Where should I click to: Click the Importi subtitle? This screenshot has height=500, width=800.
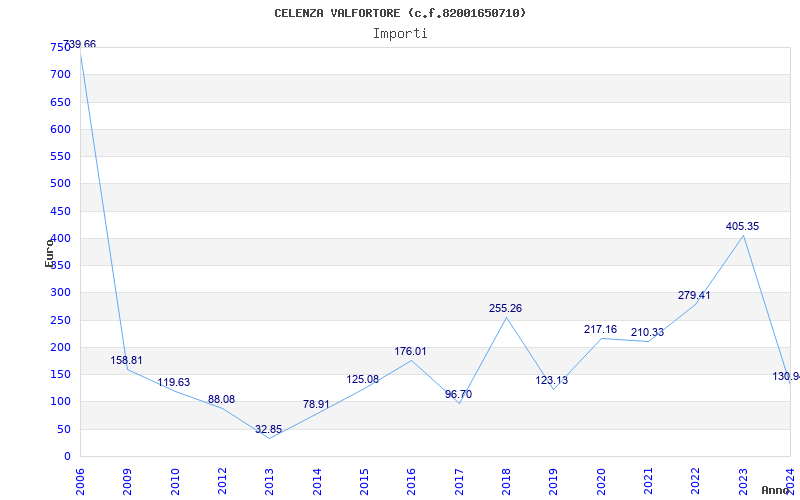point(400,34)
